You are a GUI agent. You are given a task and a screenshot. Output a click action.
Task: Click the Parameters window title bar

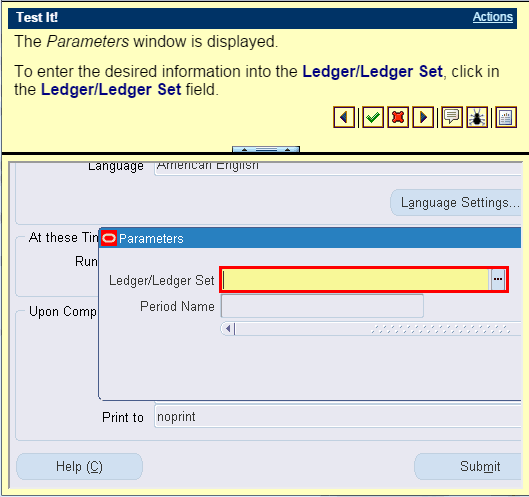click(310, 238)
